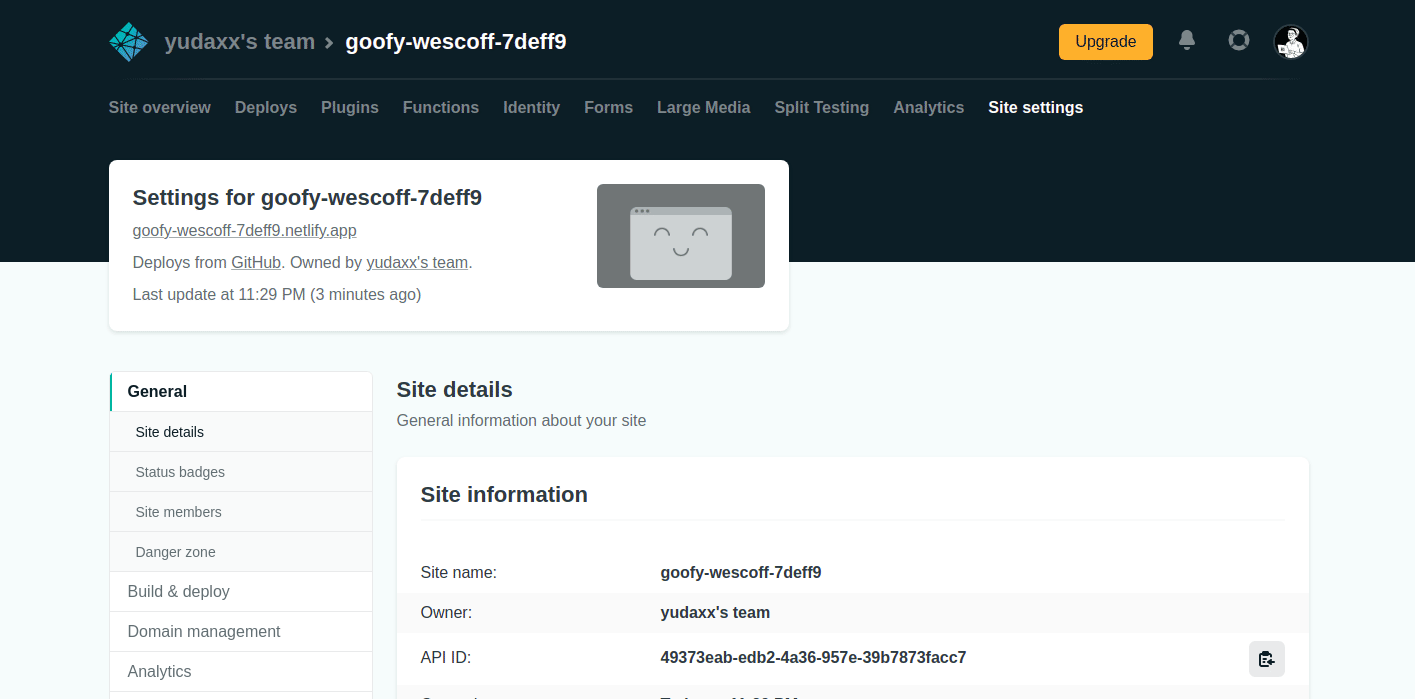
Task: Select Site details sidebar item
Action: [241, 432]
